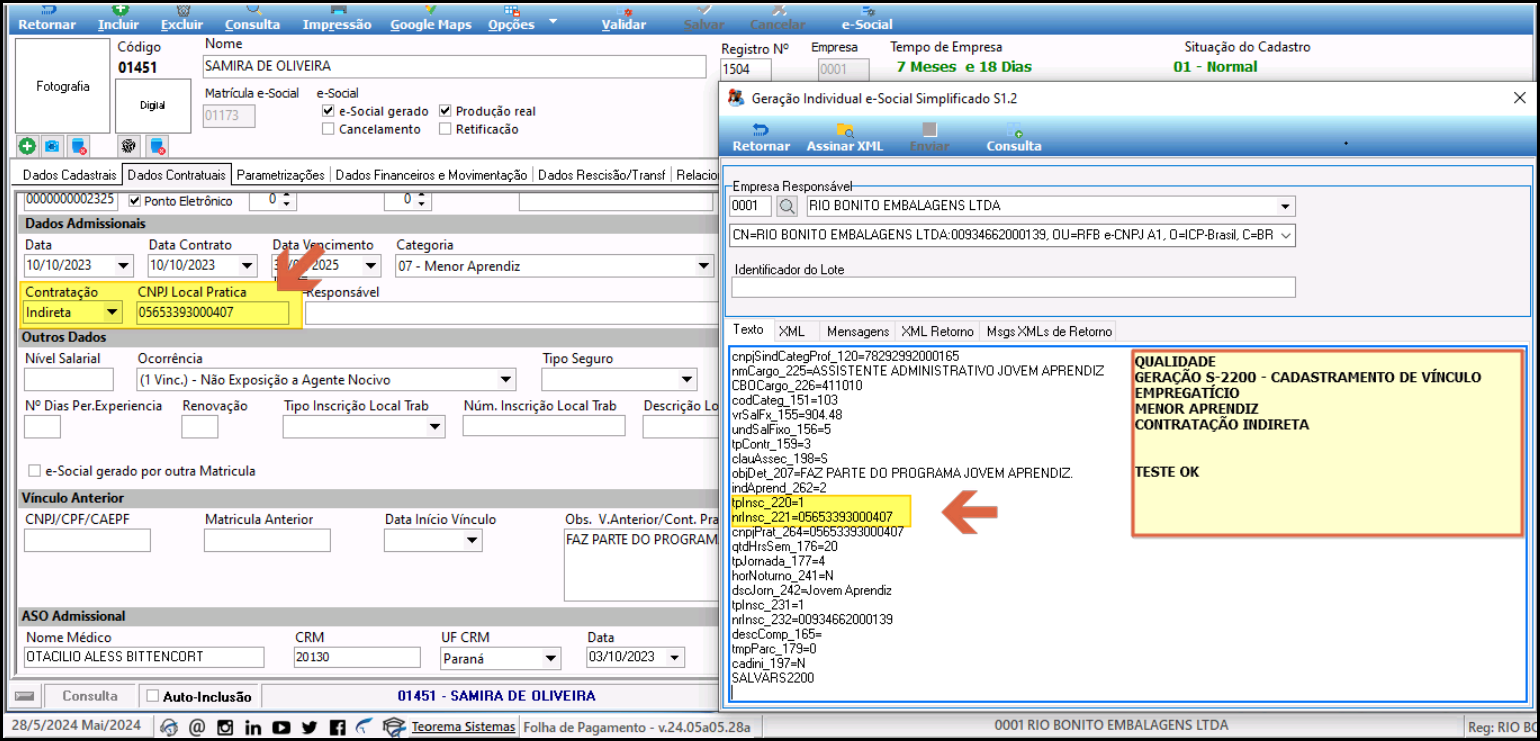The height and width of the screenshot is (741, 1540).
Task: Open the LinkedIn icon in status bar
Action: click(x=253, y=727)
